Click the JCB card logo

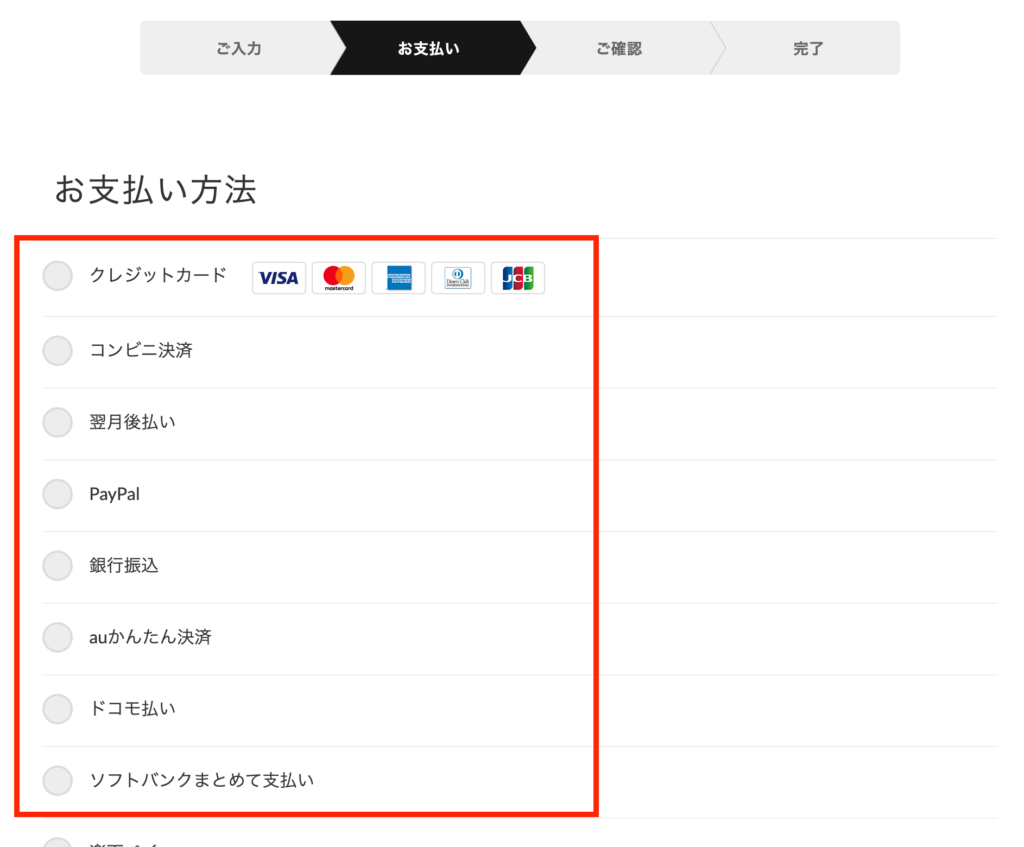tap(518, 278)
